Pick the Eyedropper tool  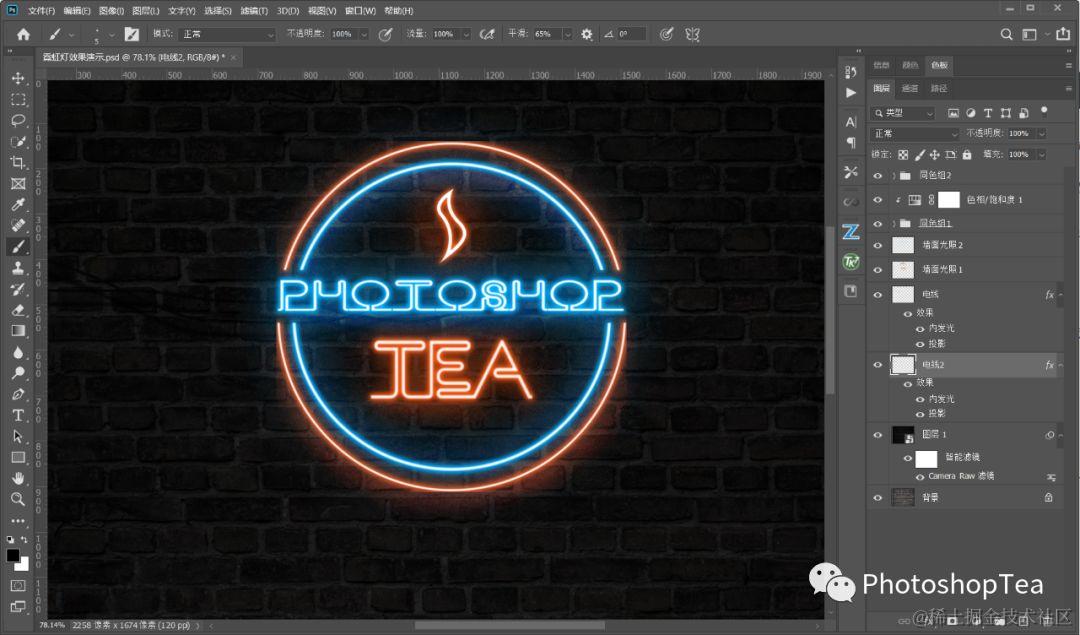pyautogui.click(x=18, y=205)
